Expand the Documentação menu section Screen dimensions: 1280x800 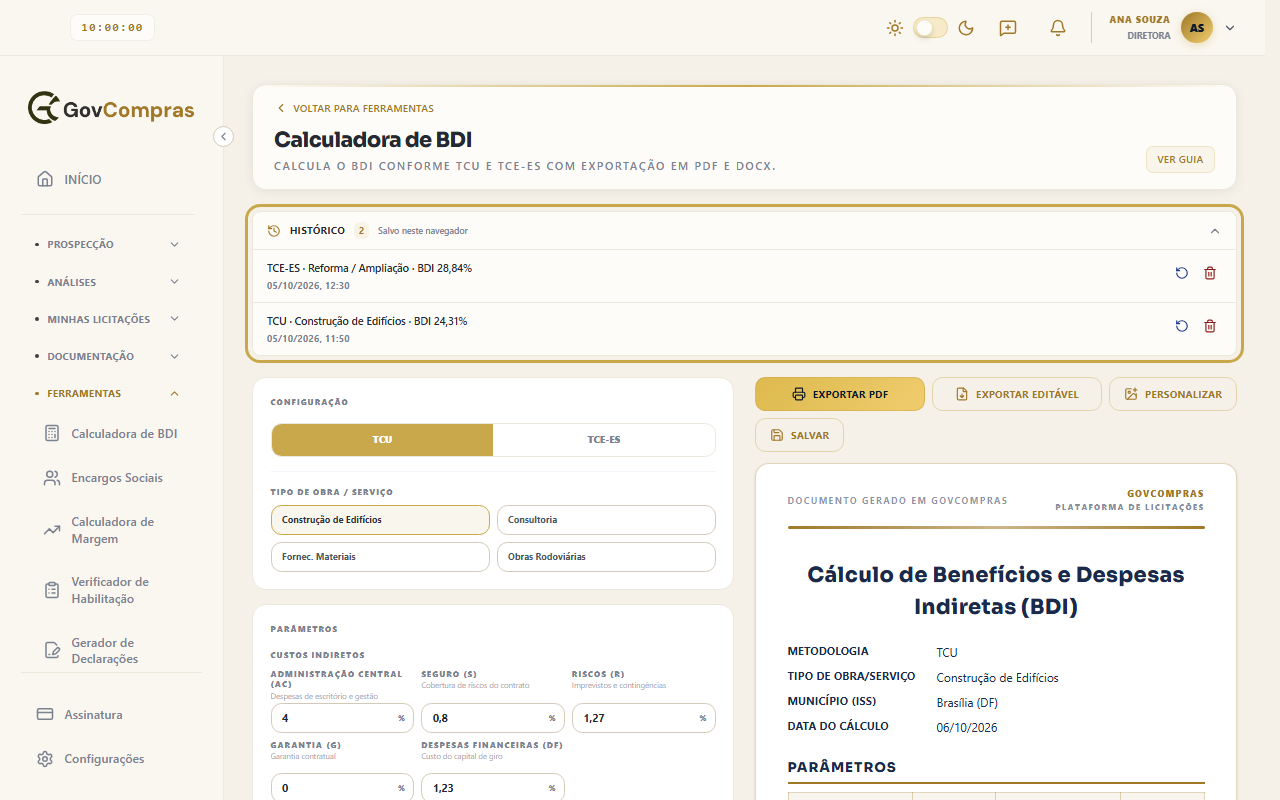pyautogui.click(x=108, y=356)
